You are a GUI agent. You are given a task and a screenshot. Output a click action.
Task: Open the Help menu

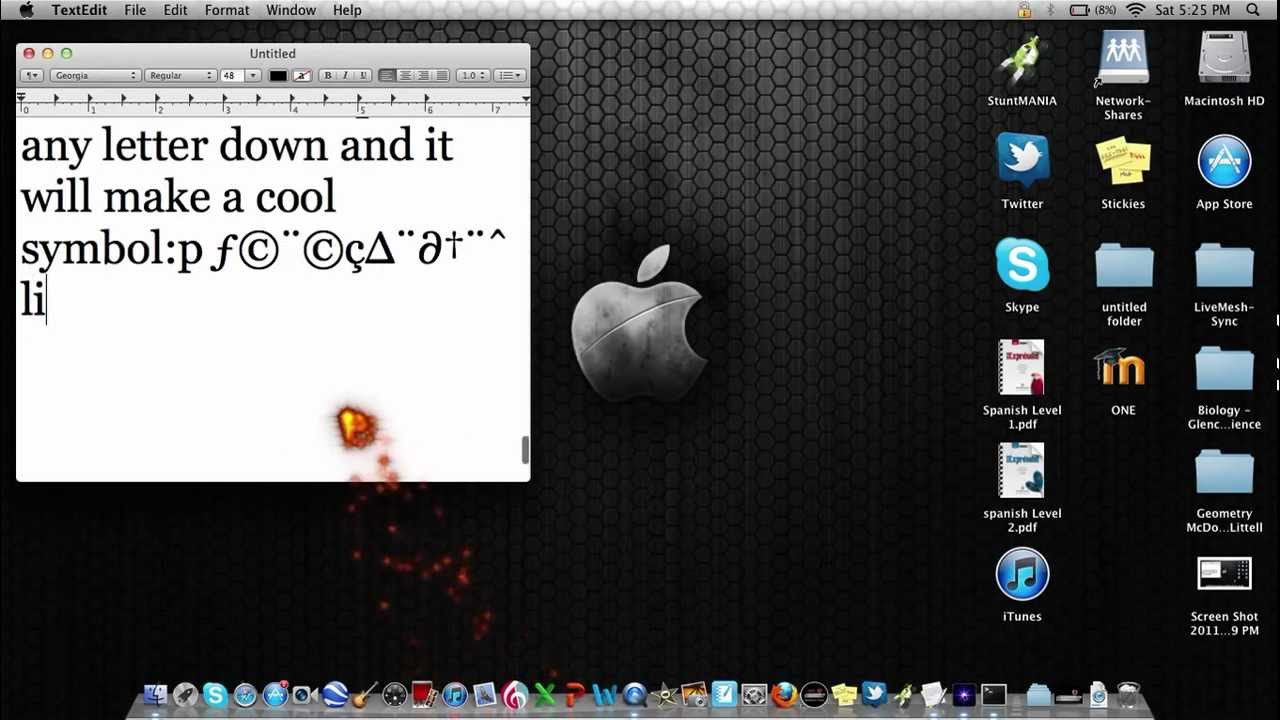347,10
